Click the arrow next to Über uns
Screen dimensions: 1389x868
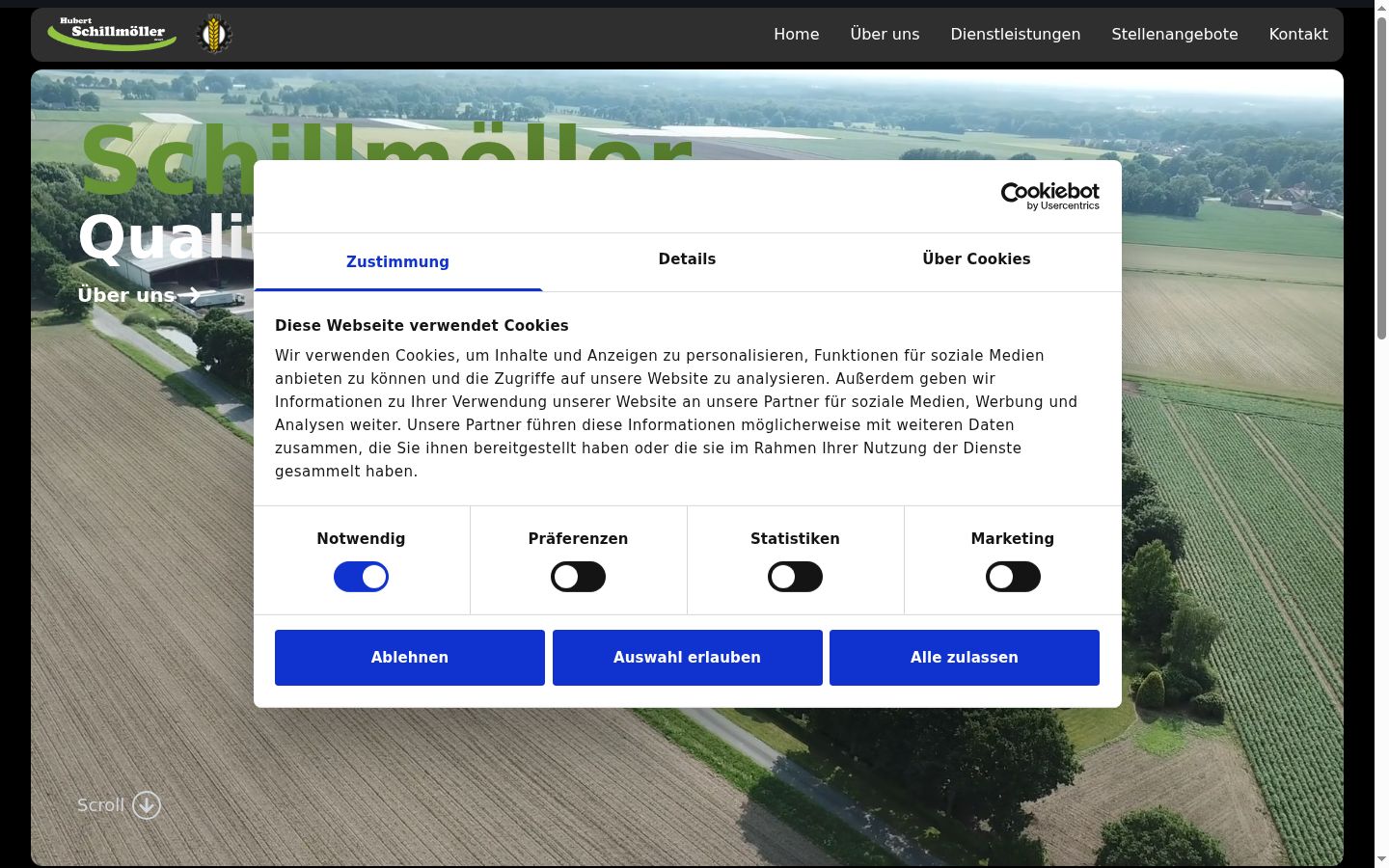tap(195, 295)
